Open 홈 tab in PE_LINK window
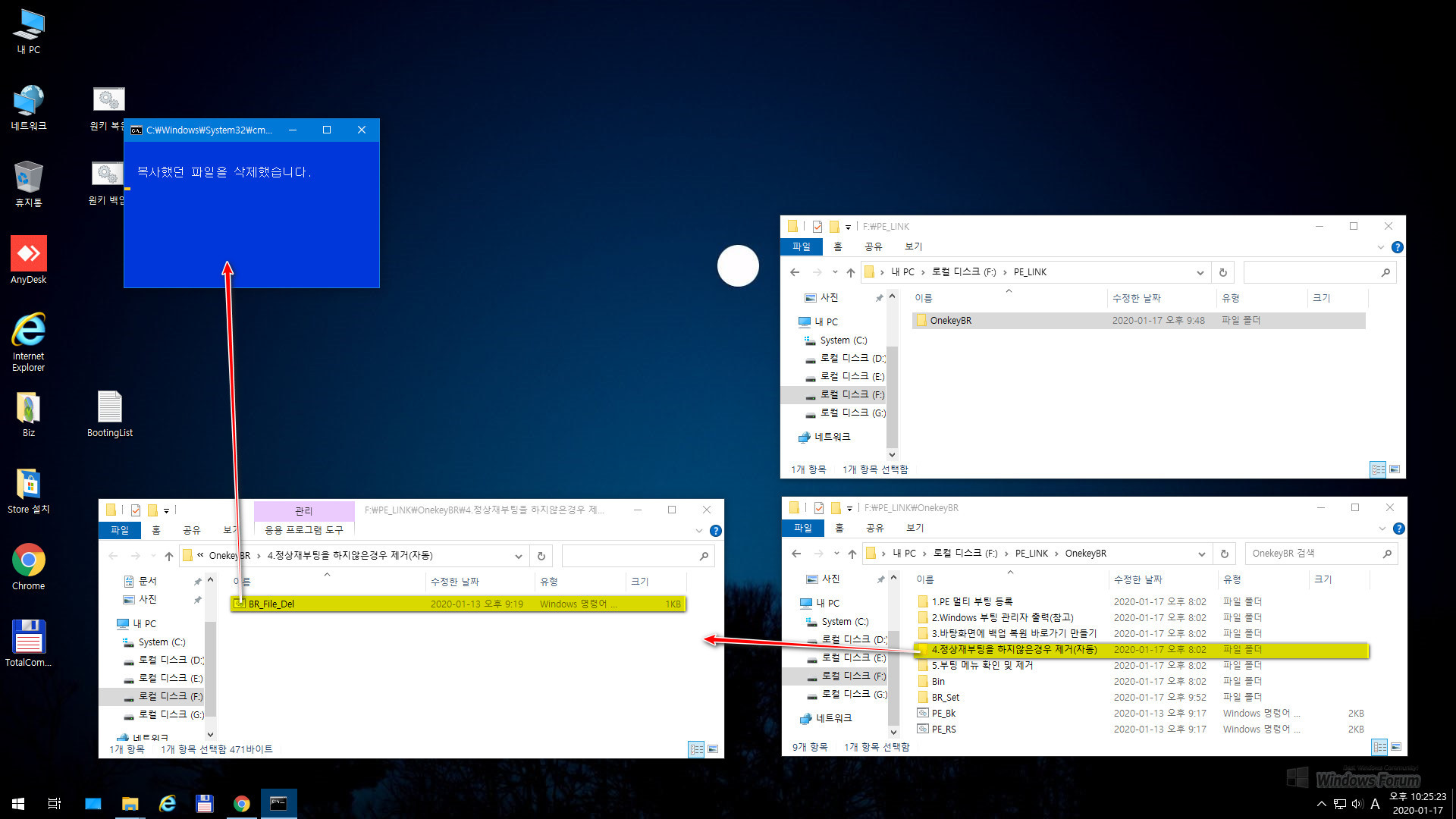The image size is (1456, 819). [838, 246]
